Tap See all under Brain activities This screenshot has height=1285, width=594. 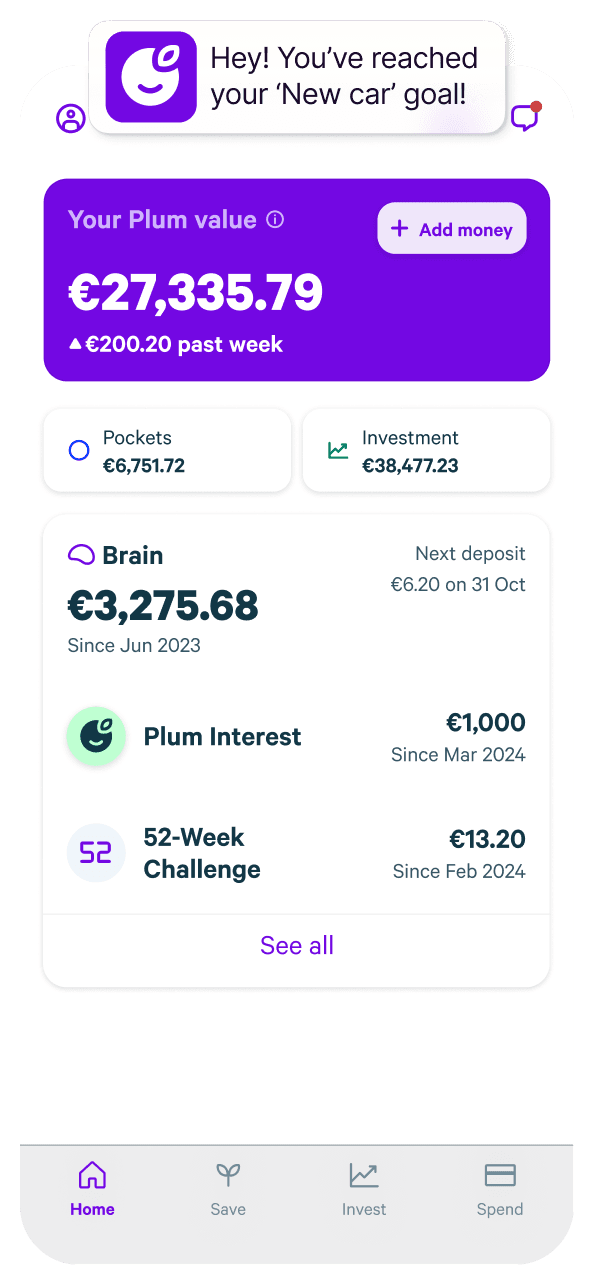pyautogui.click(x=296, y=944)
